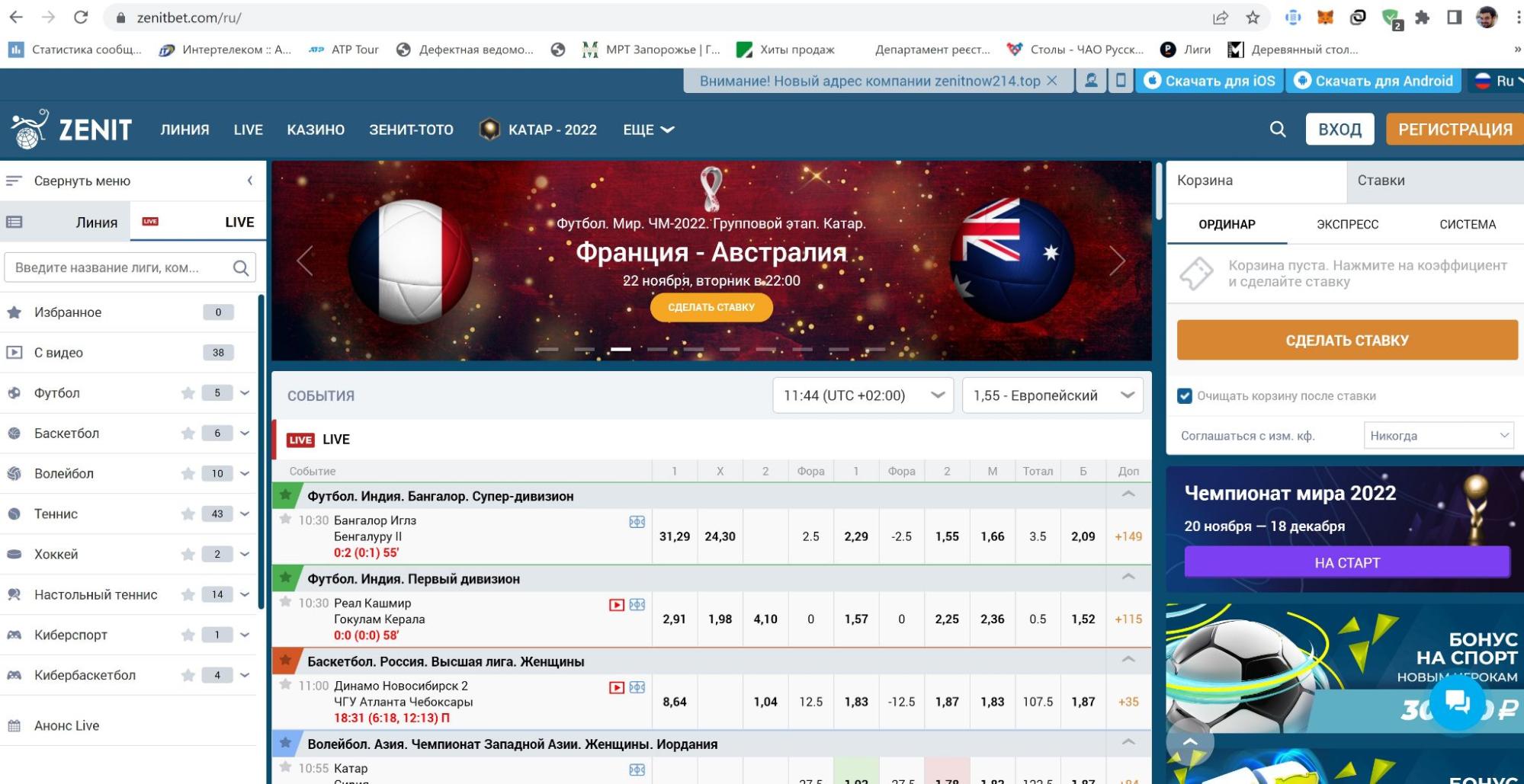The height and width of the screenshot is (784, 1524).
Task: Favorite the Киберспорт sport in sidebar
Action: [x=188, y=635]
